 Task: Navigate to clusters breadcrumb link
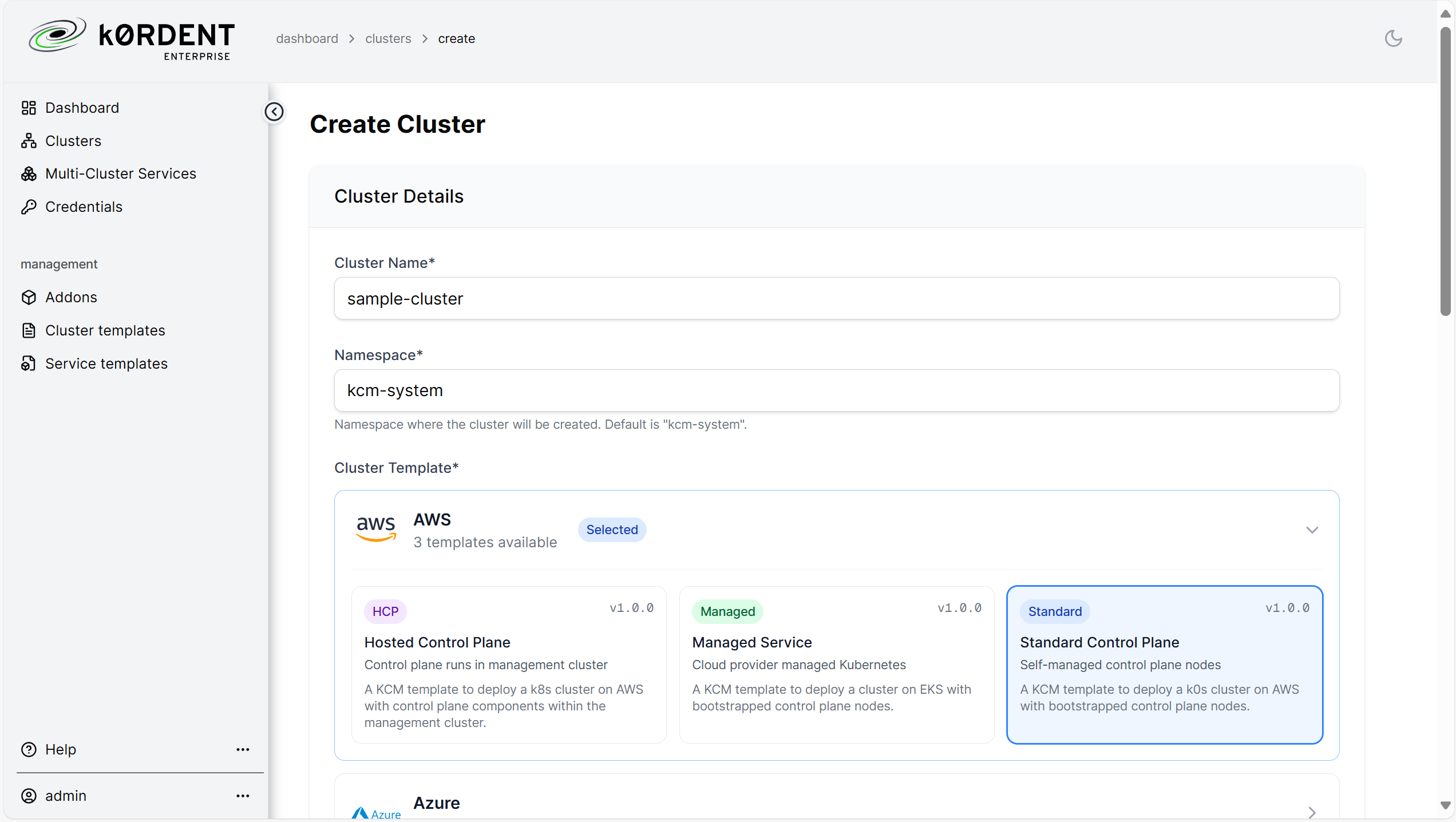click(x=388, y=38)
